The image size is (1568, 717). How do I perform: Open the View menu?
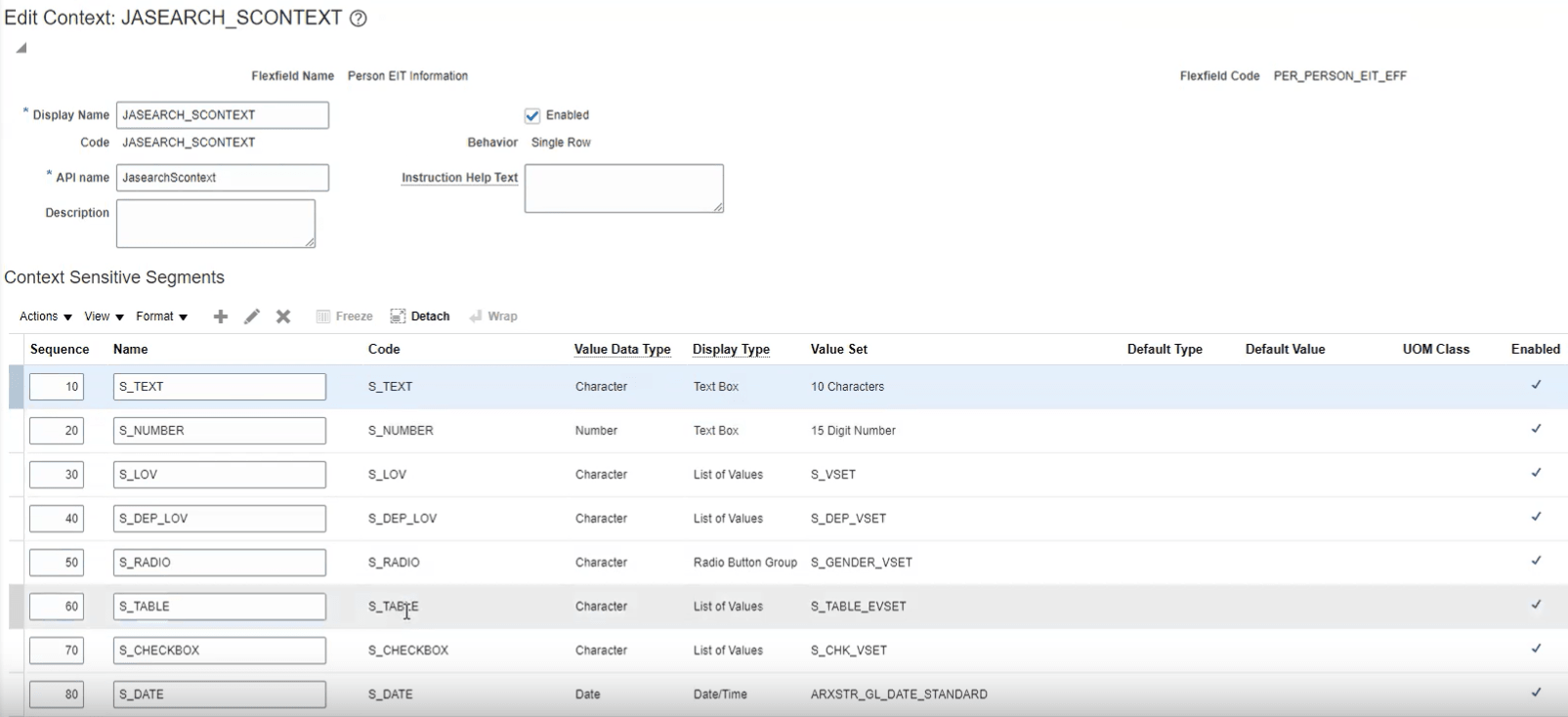click(105, 316)
